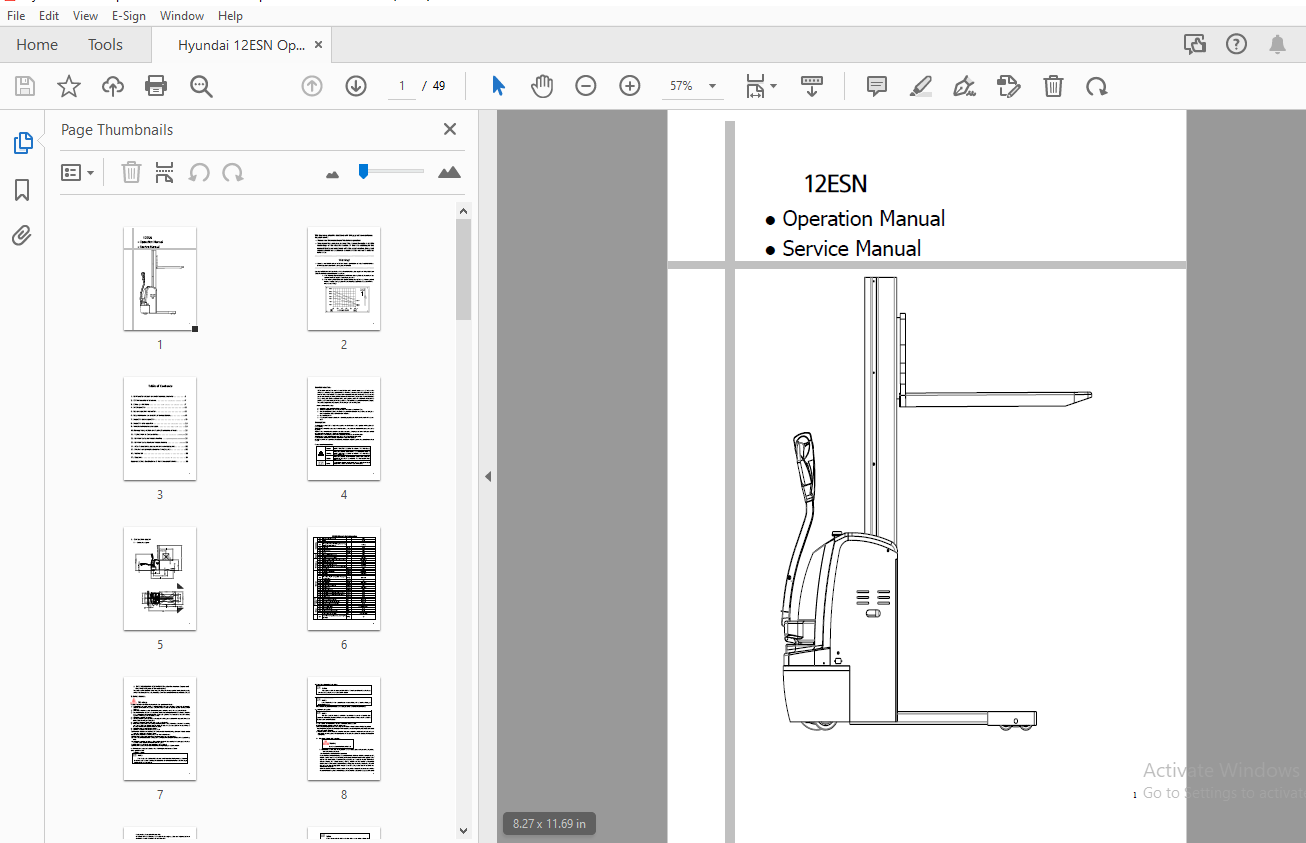Select page 3 Table of Contents thumbnail
This screenshot has height=843, width=1306.
click(160, 428)
